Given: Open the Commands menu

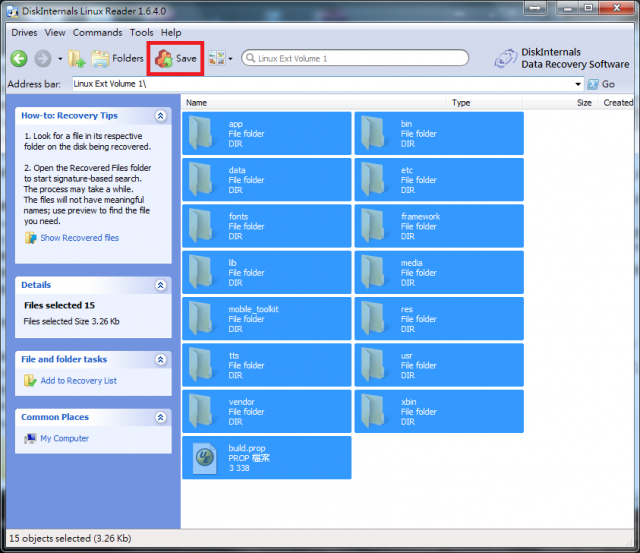Looking at the screenshot, I should [98, 33].
